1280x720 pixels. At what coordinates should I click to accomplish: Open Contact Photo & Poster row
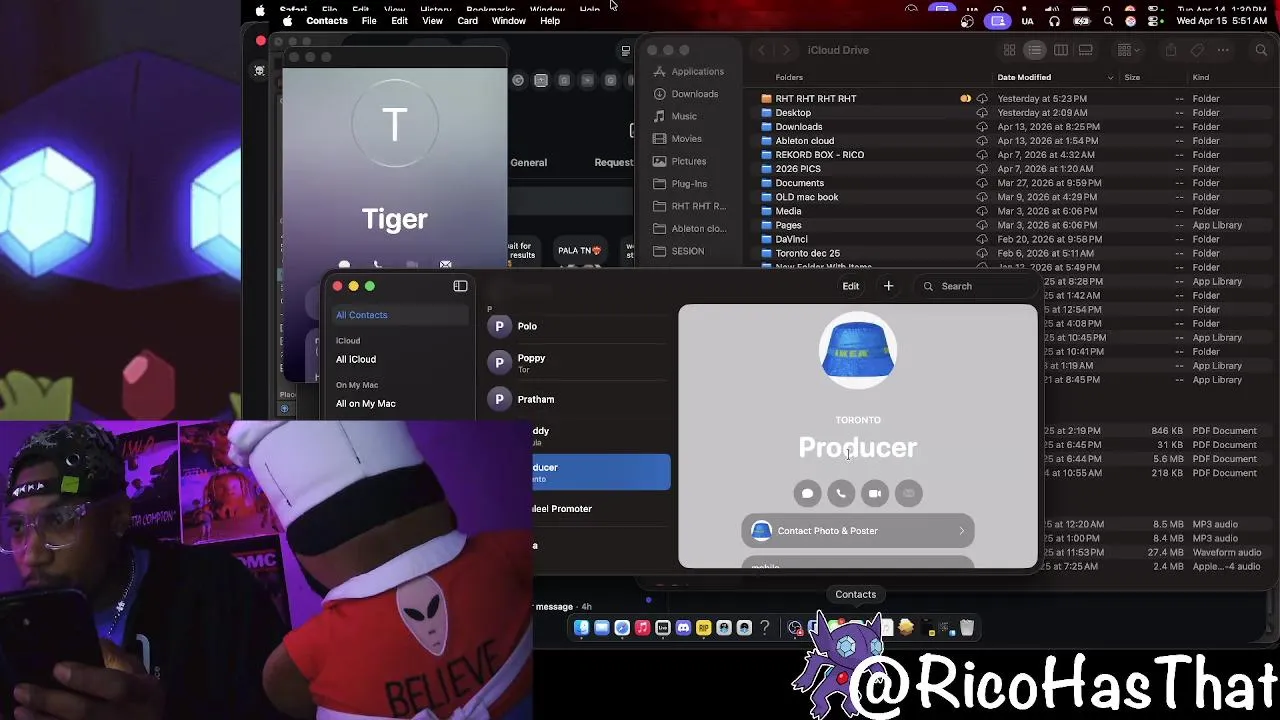(x=858, y=531)
